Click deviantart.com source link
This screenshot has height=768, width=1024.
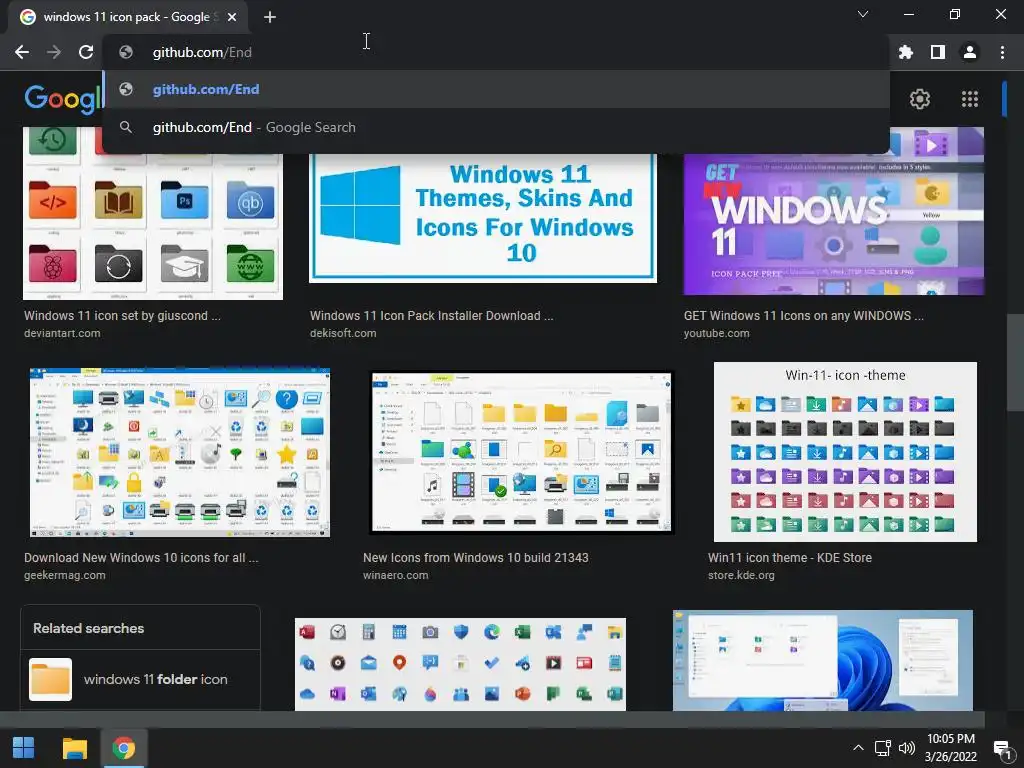(62, 333)
